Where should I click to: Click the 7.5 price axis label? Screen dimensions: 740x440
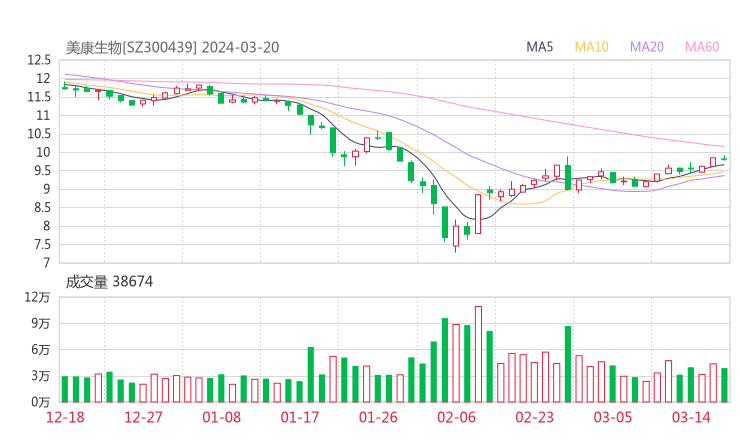click(x=42, y=245)
